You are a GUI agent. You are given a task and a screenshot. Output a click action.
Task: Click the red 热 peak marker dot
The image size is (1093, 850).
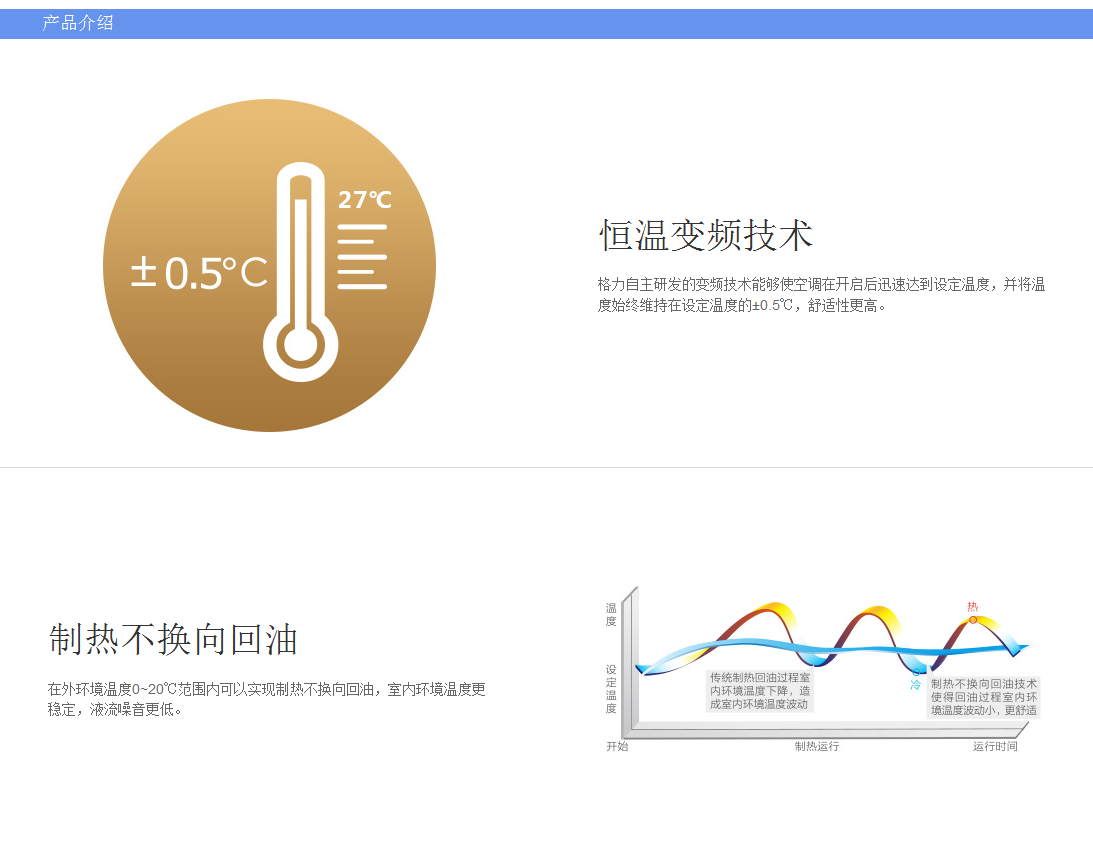click(x=972, y=620)
